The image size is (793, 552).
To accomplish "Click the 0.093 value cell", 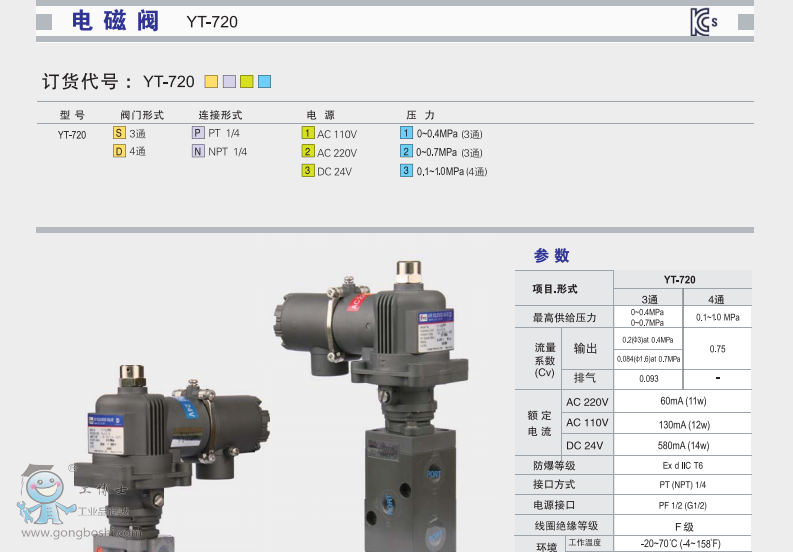I will 648,378.
